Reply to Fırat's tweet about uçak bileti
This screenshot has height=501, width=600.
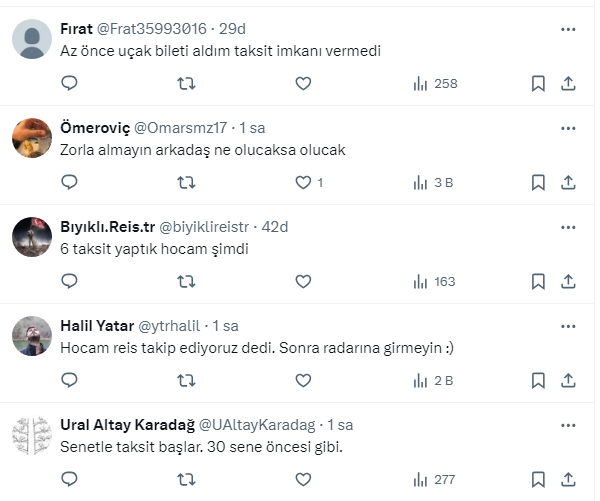[69, 84]
